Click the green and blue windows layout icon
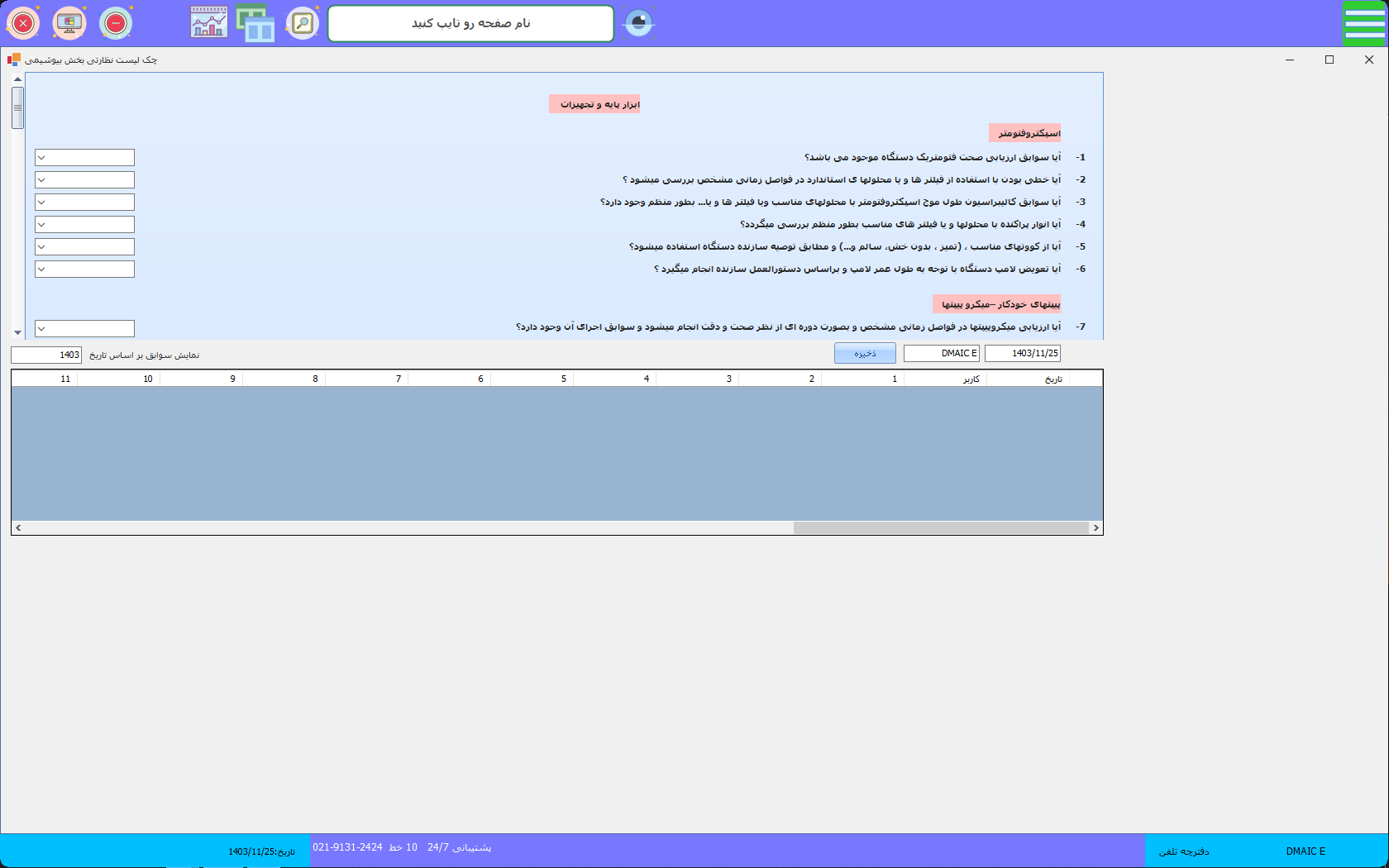This screenshot has height=868, width=1389. [x=255, y=23]
